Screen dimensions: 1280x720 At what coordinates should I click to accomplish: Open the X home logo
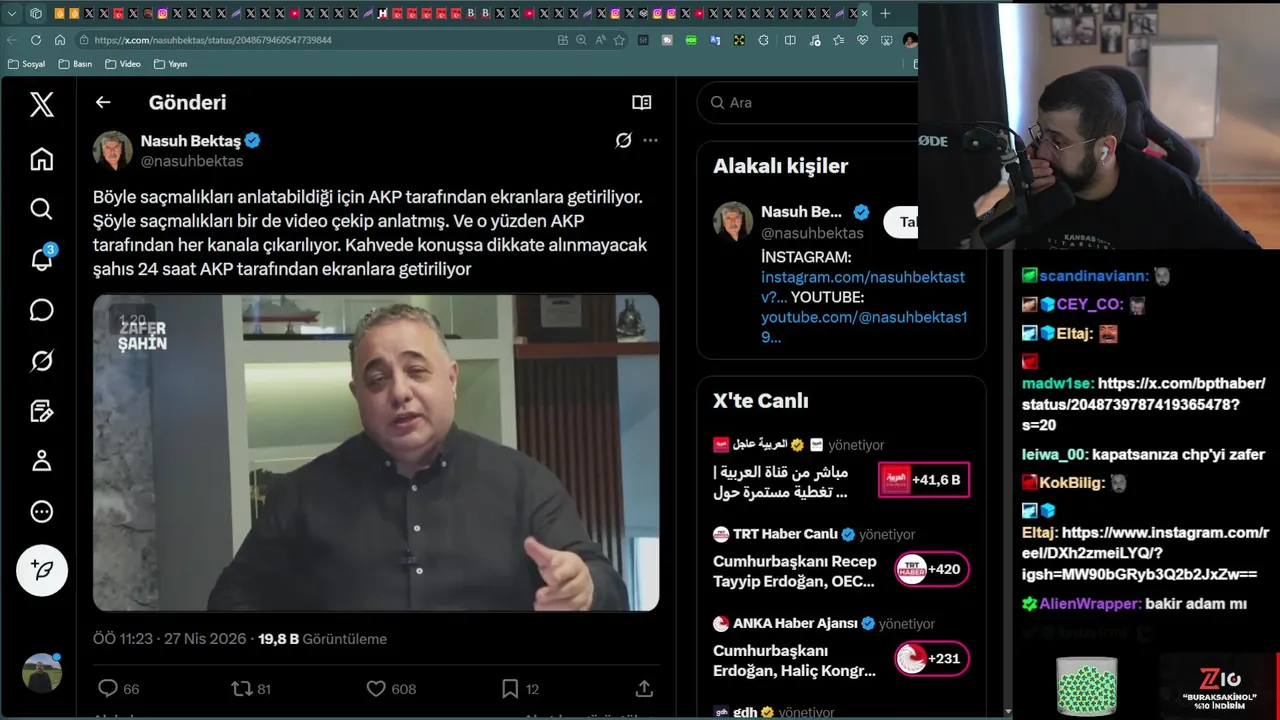[41, 104]
